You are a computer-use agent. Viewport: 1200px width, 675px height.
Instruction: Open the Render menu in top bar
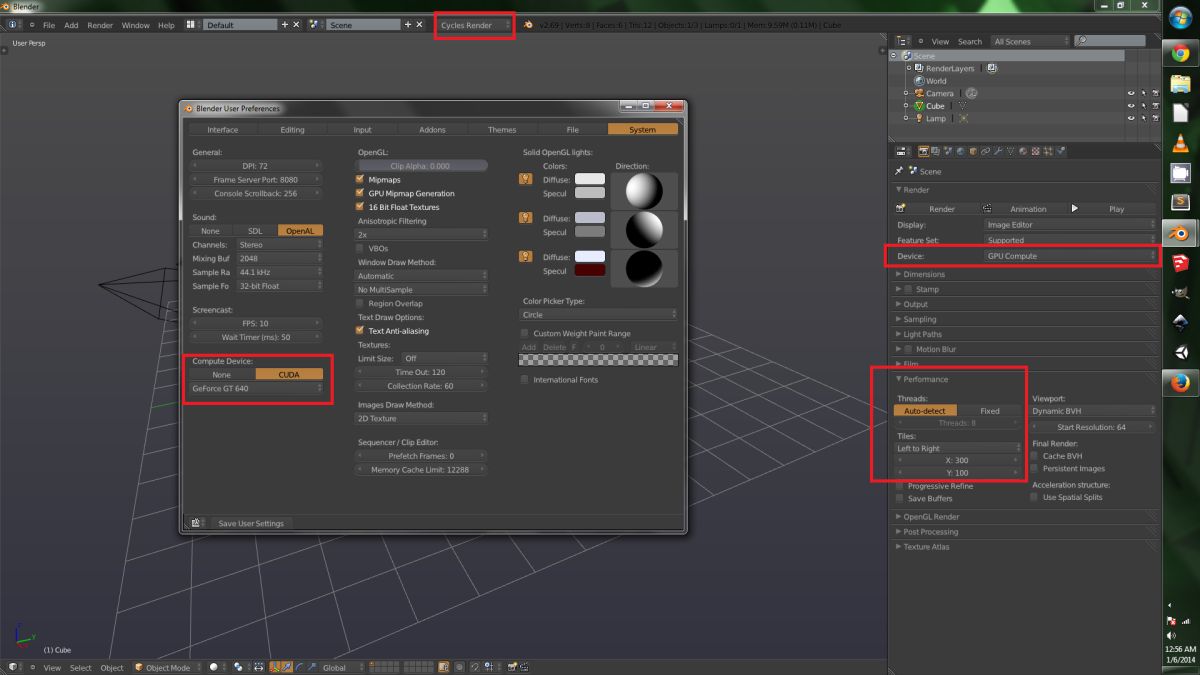click(x=100, y=25)
